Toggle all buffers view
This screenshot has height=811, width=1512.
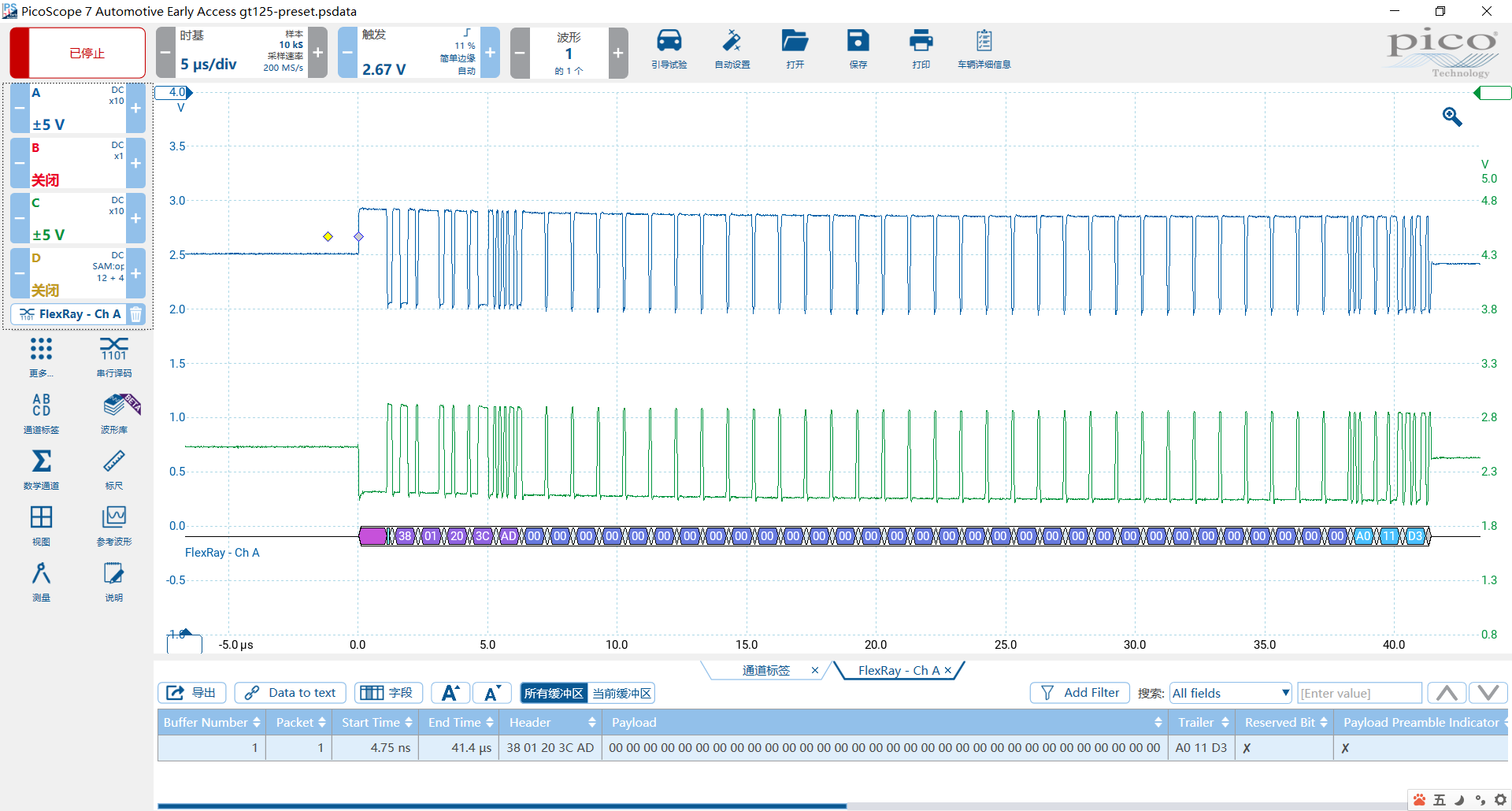[x=554, y=693]
